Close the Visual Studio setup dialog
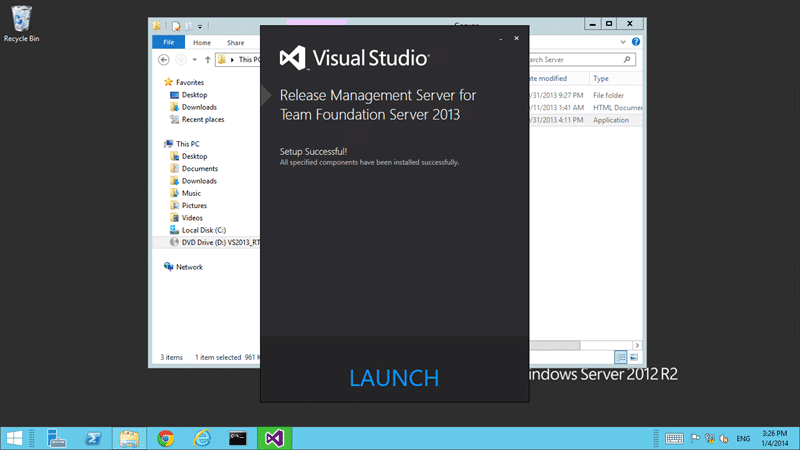 [516, 38]
